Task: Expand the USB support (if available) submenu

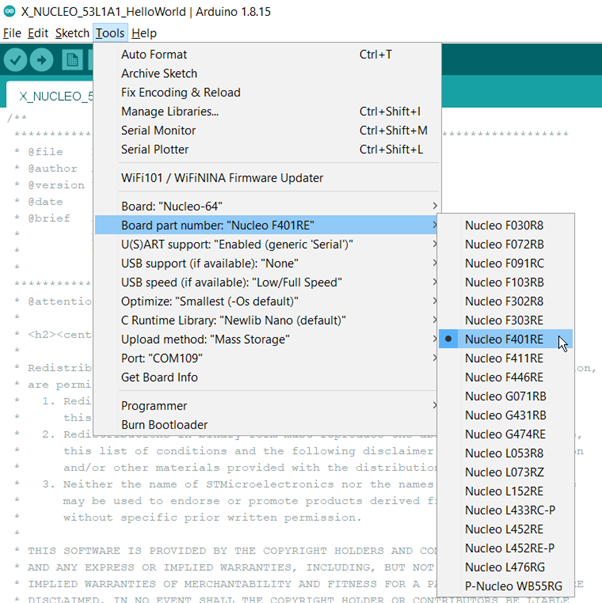Action: 266,263
